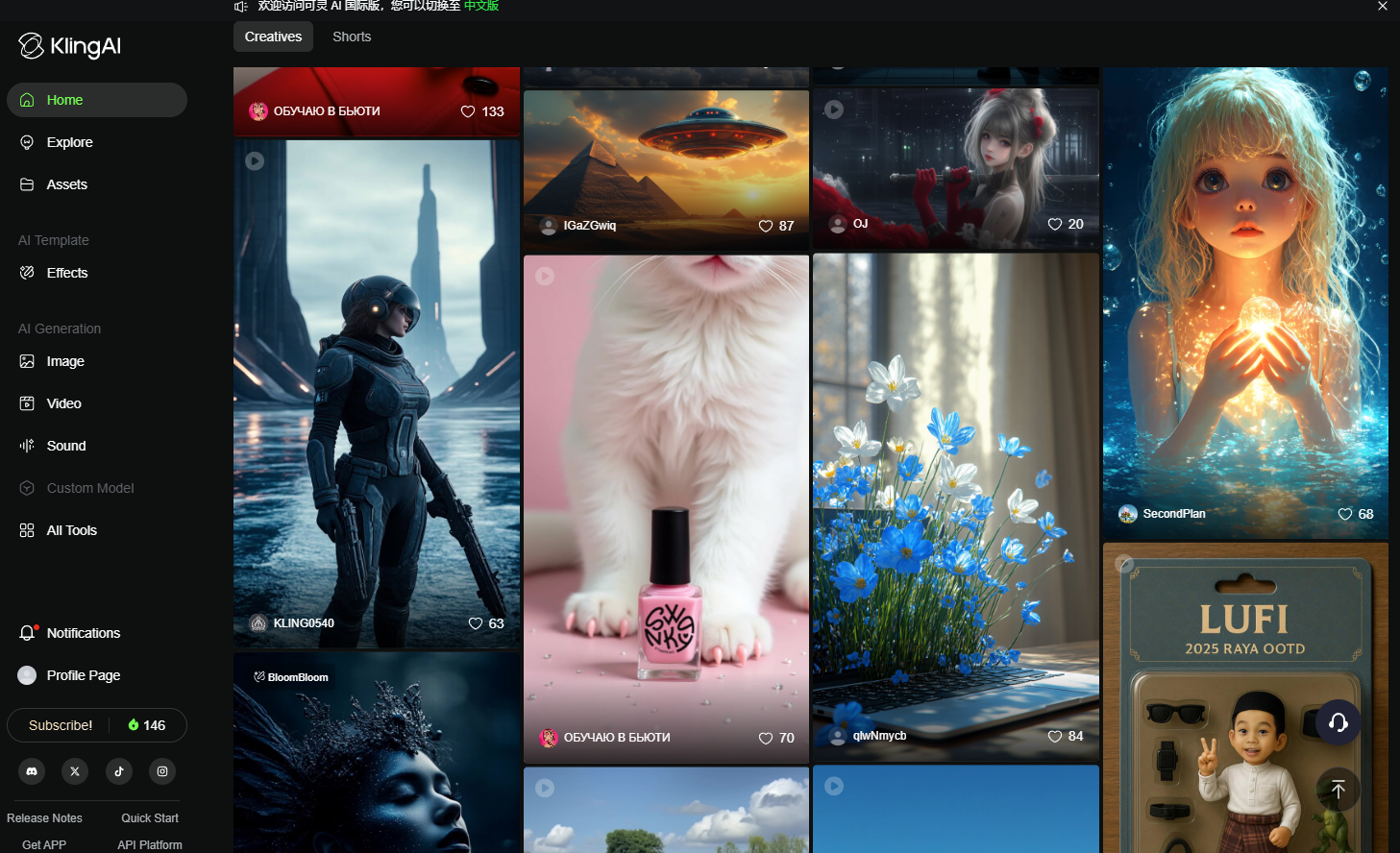
Task: Open ОБУЧАЮ В БЬЮТИ profile on cat post
Action: pos(605,738)
